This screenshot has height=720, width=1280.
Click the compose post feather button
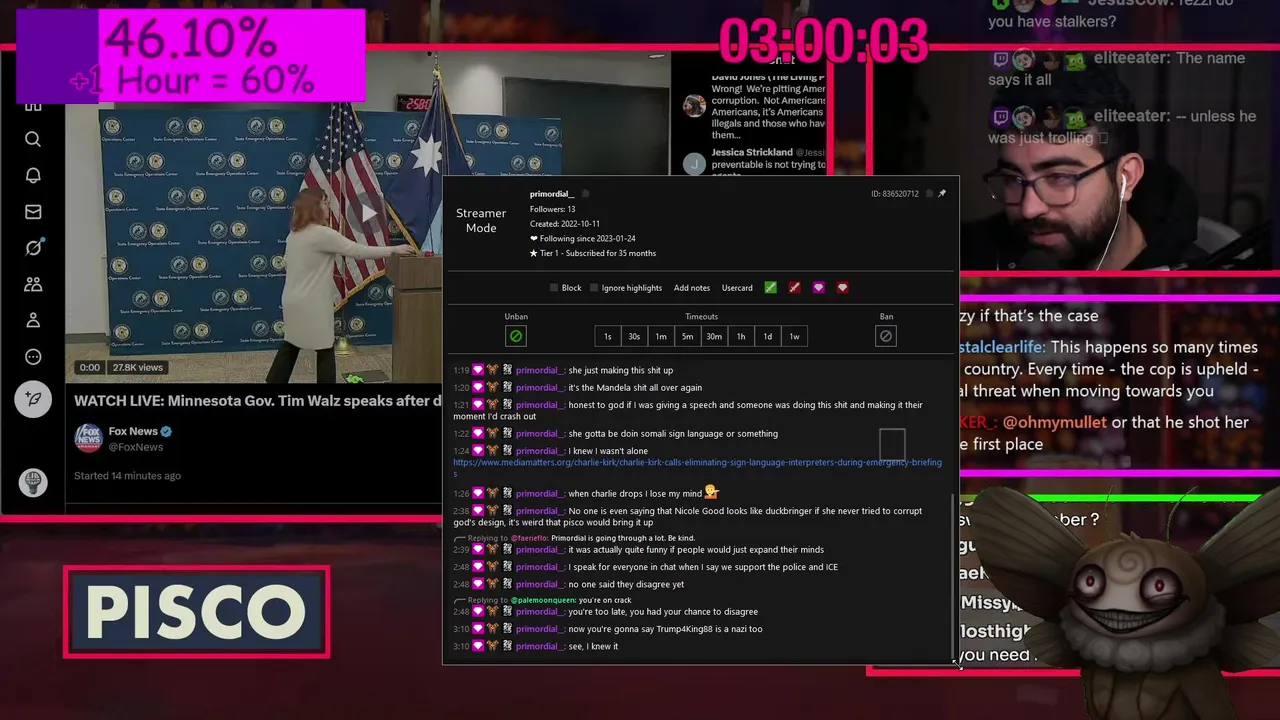(33, 399)
